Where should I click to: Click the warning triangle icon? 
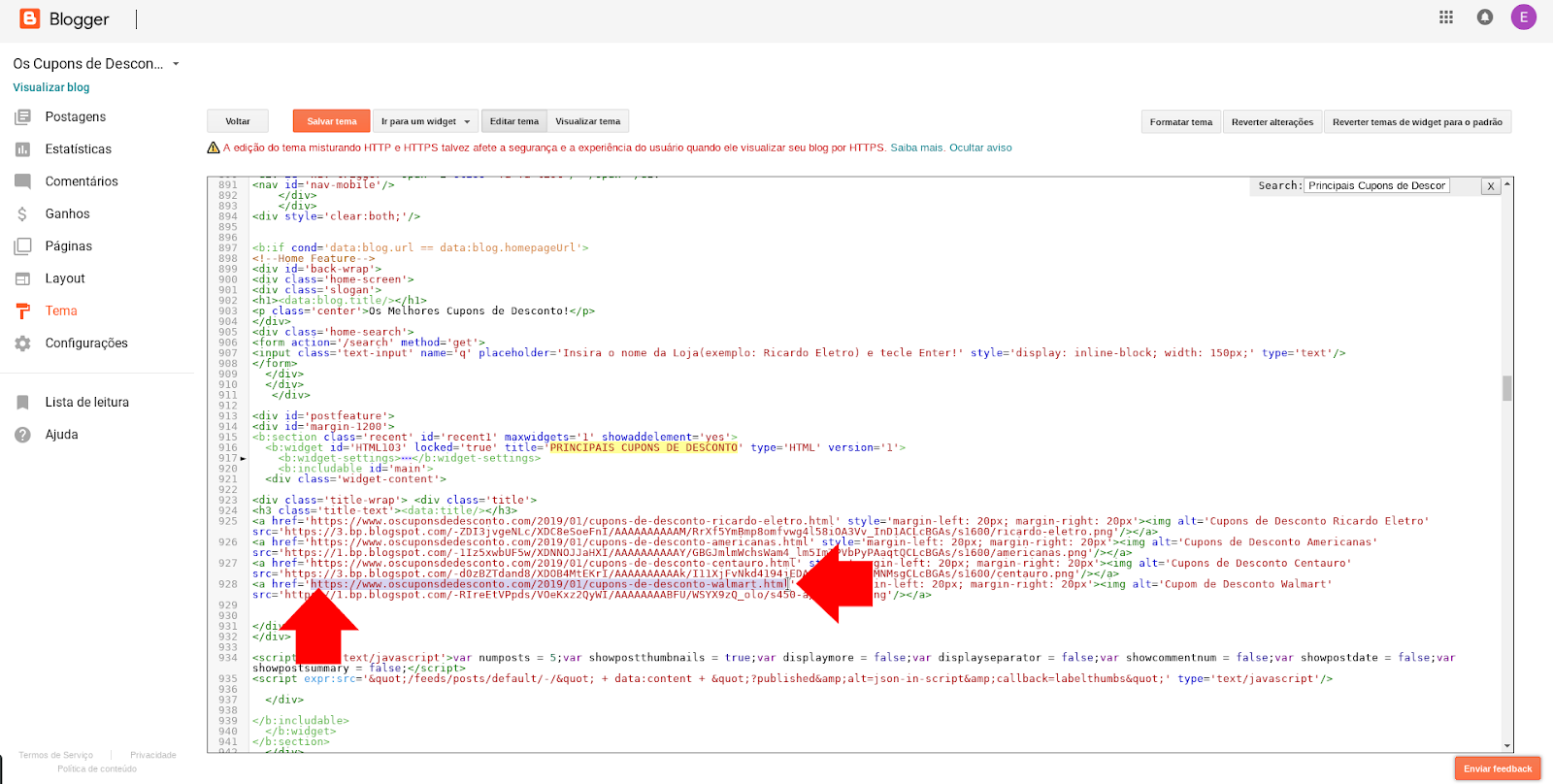pyautogui.click(x=214, y=147)
